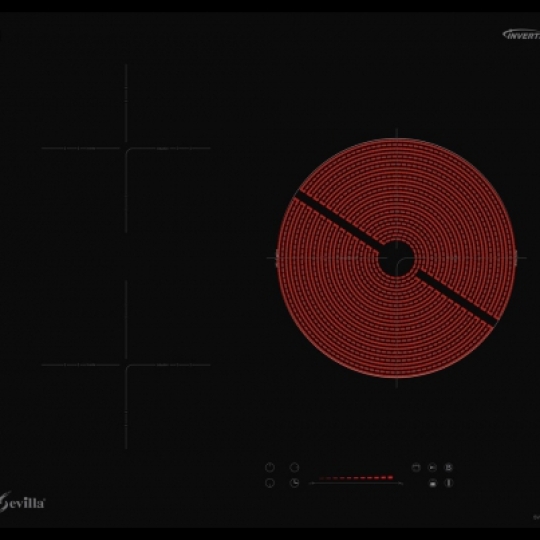This screenshot has width=540, height=540.
Task: Tap the power on/off icon
Action: click(270, 467)
